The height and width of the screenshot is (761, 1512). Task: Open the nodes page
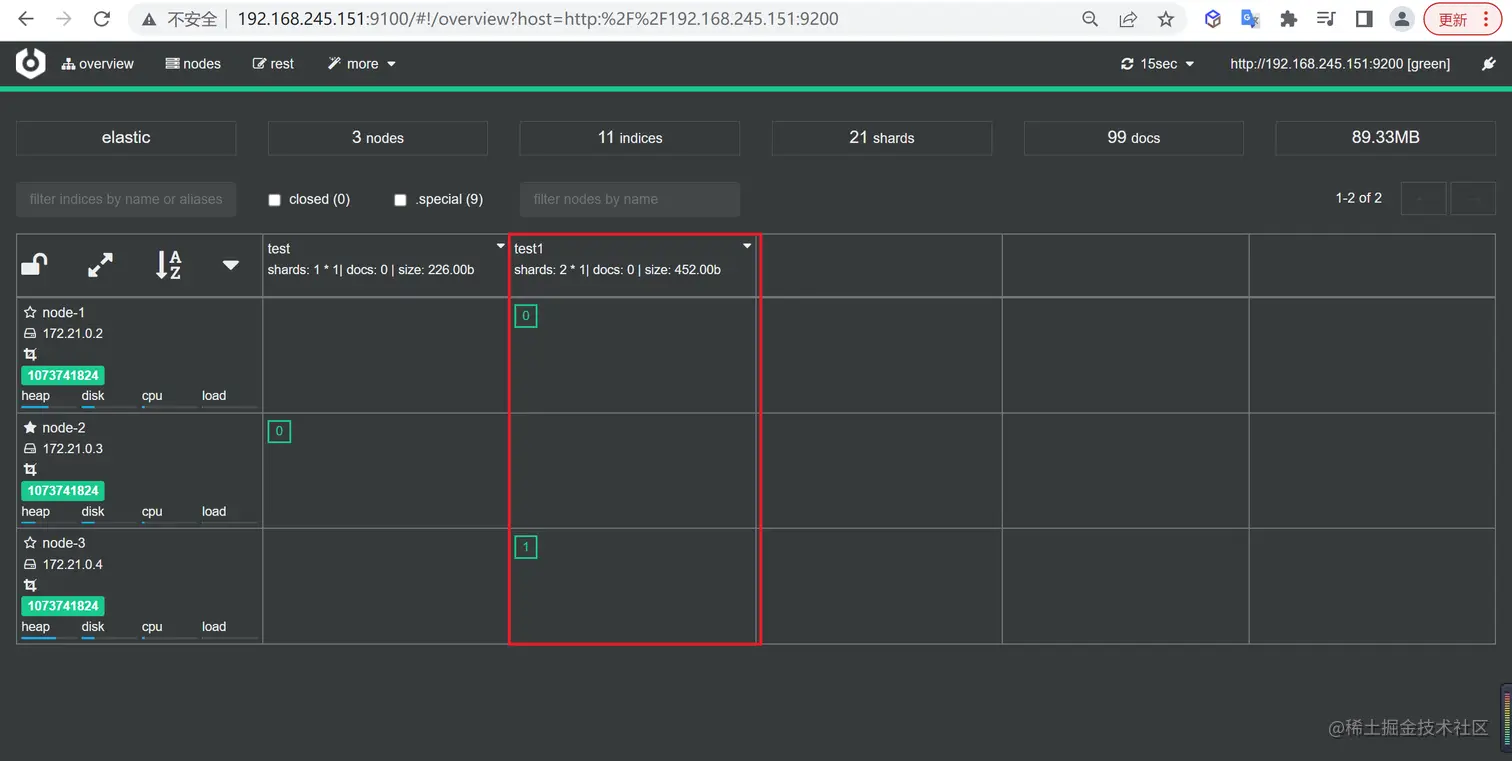[193, 64]
